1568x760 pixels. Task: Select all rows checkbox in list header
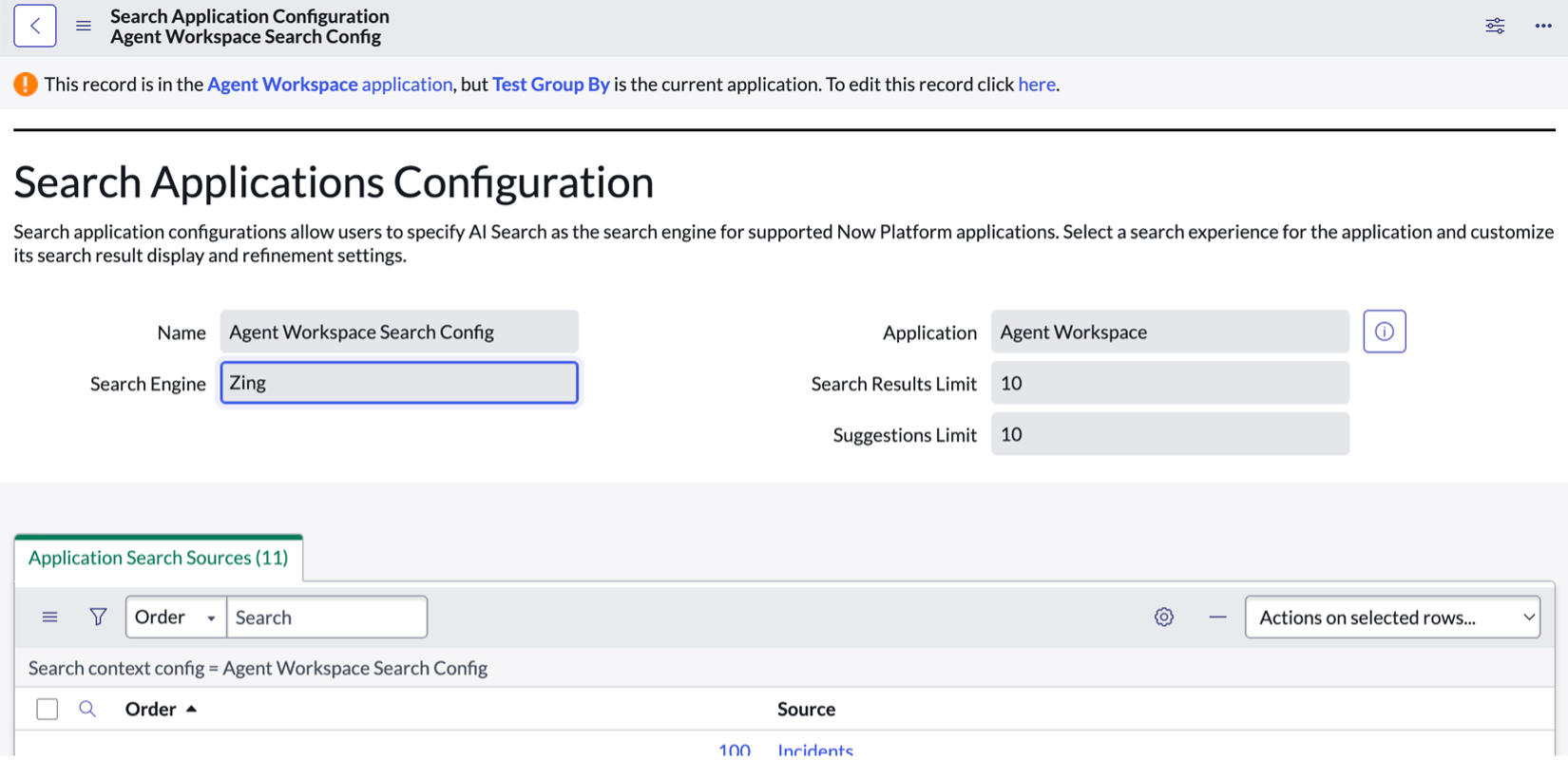48,709
